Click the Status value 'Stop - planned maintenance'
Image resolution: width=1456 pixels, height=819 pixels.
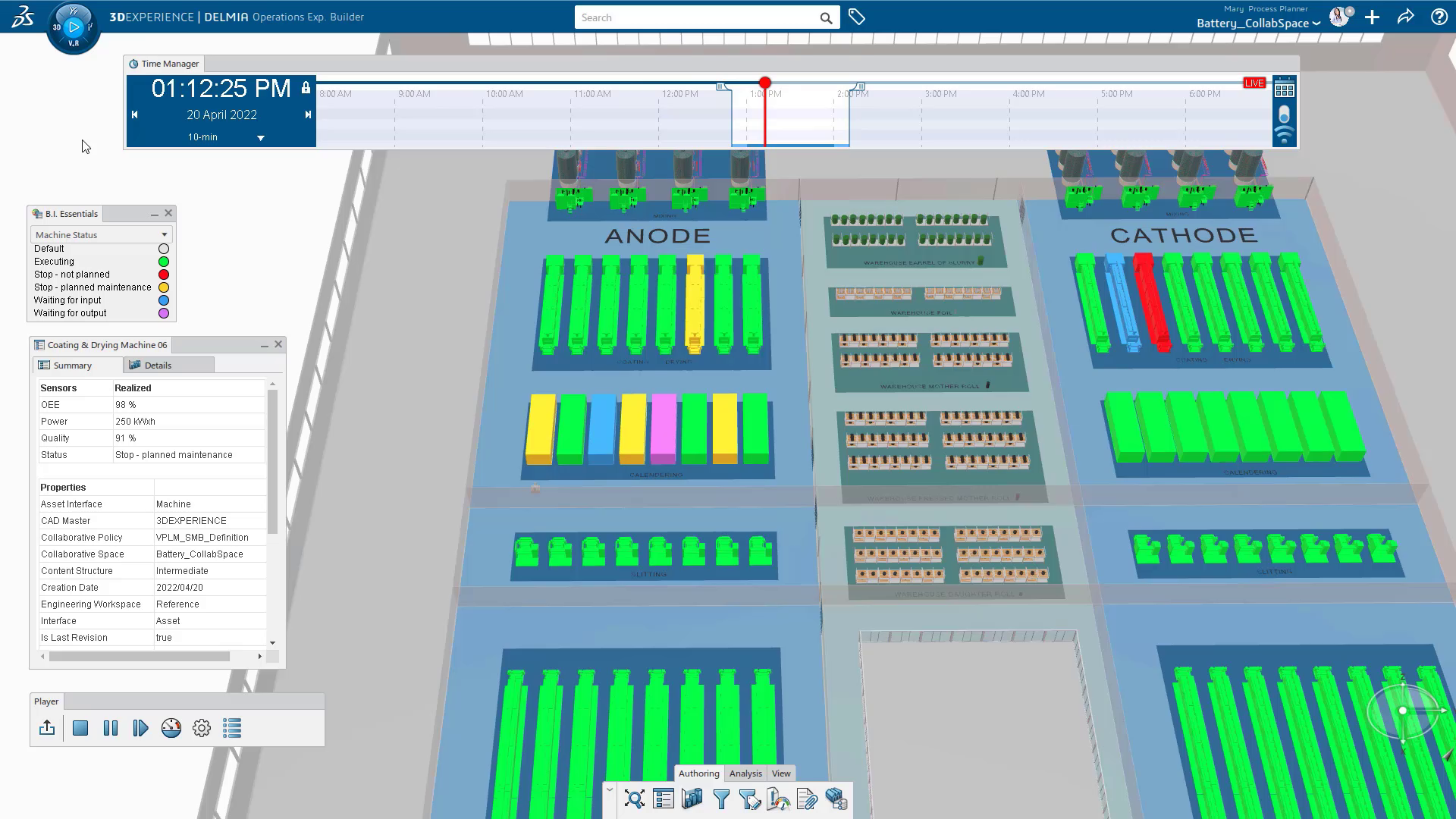[x=174, y=455]
